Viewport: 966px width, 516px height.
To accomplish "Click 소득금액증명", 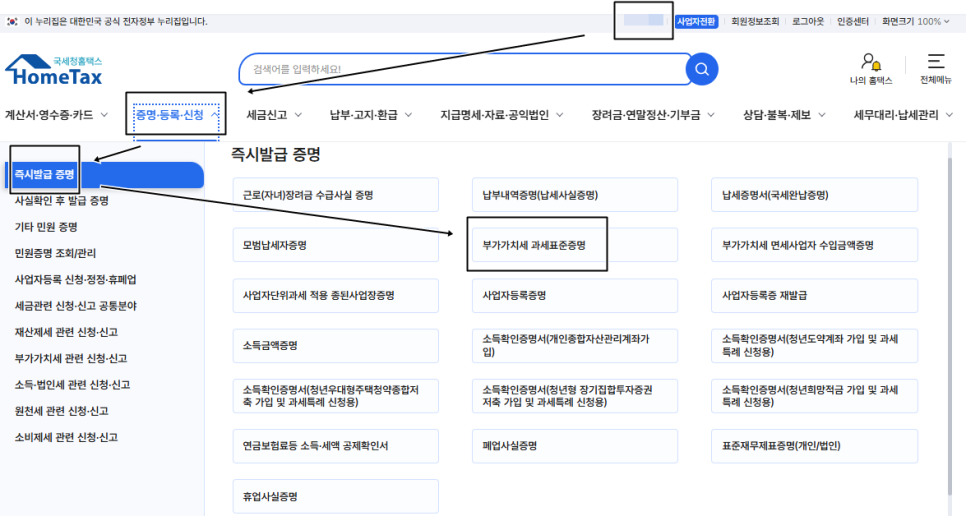I will tap(336, 346).
